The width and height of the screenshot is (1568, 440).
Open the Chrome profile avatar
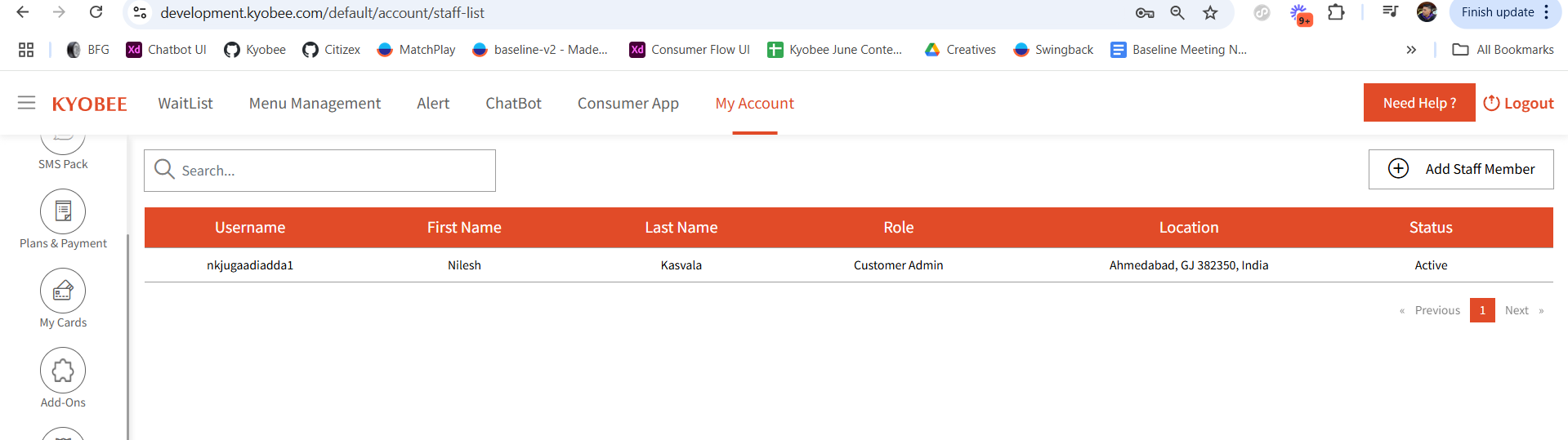[1427, 11]
